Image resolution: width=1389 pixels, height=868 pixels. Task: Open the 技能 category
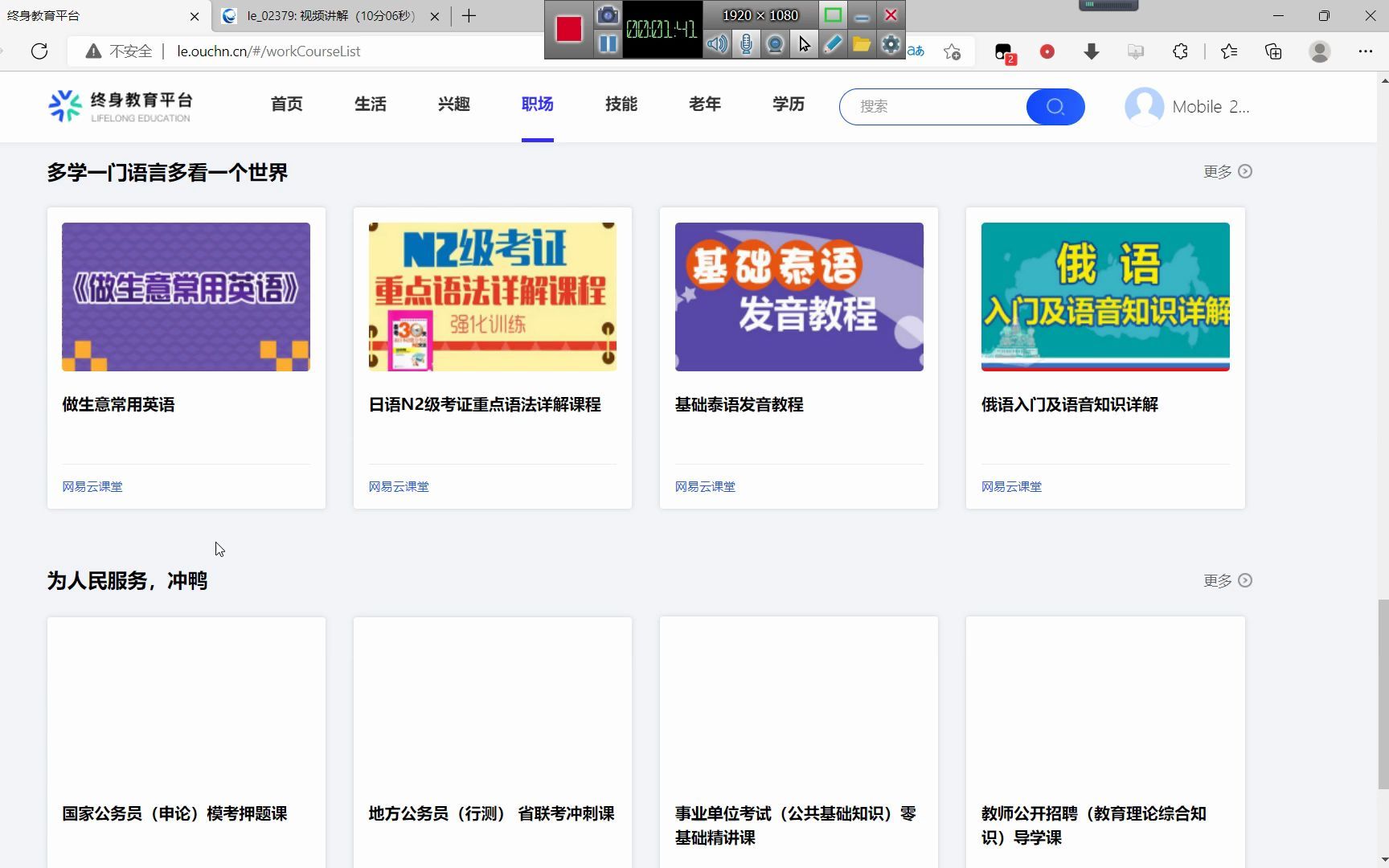[x=621, y=104]
